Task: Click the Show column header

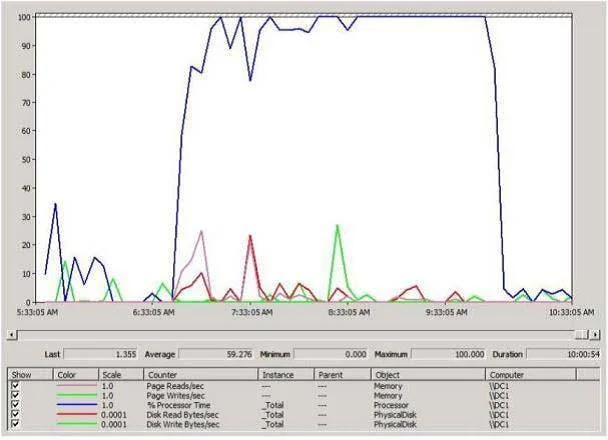Action: [x=30, y=374]
